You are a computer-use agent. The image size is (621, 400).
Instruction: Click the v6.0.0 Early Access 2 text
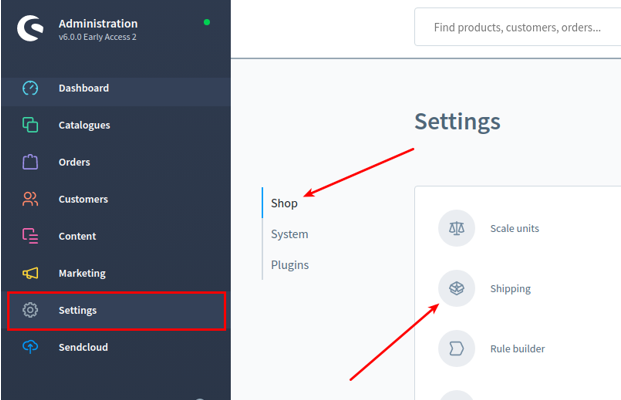click(x=97, y=37)
